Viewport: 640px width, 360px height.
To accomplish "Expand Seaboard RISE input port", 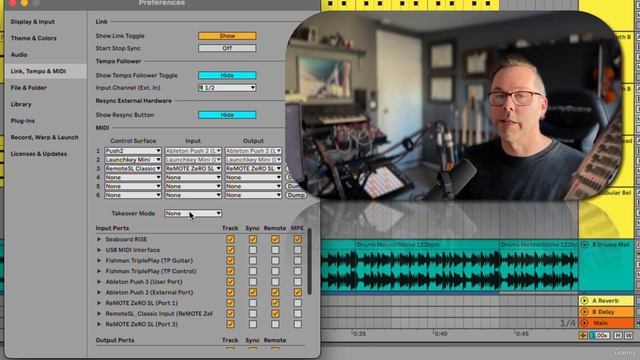I will (99, 239).
